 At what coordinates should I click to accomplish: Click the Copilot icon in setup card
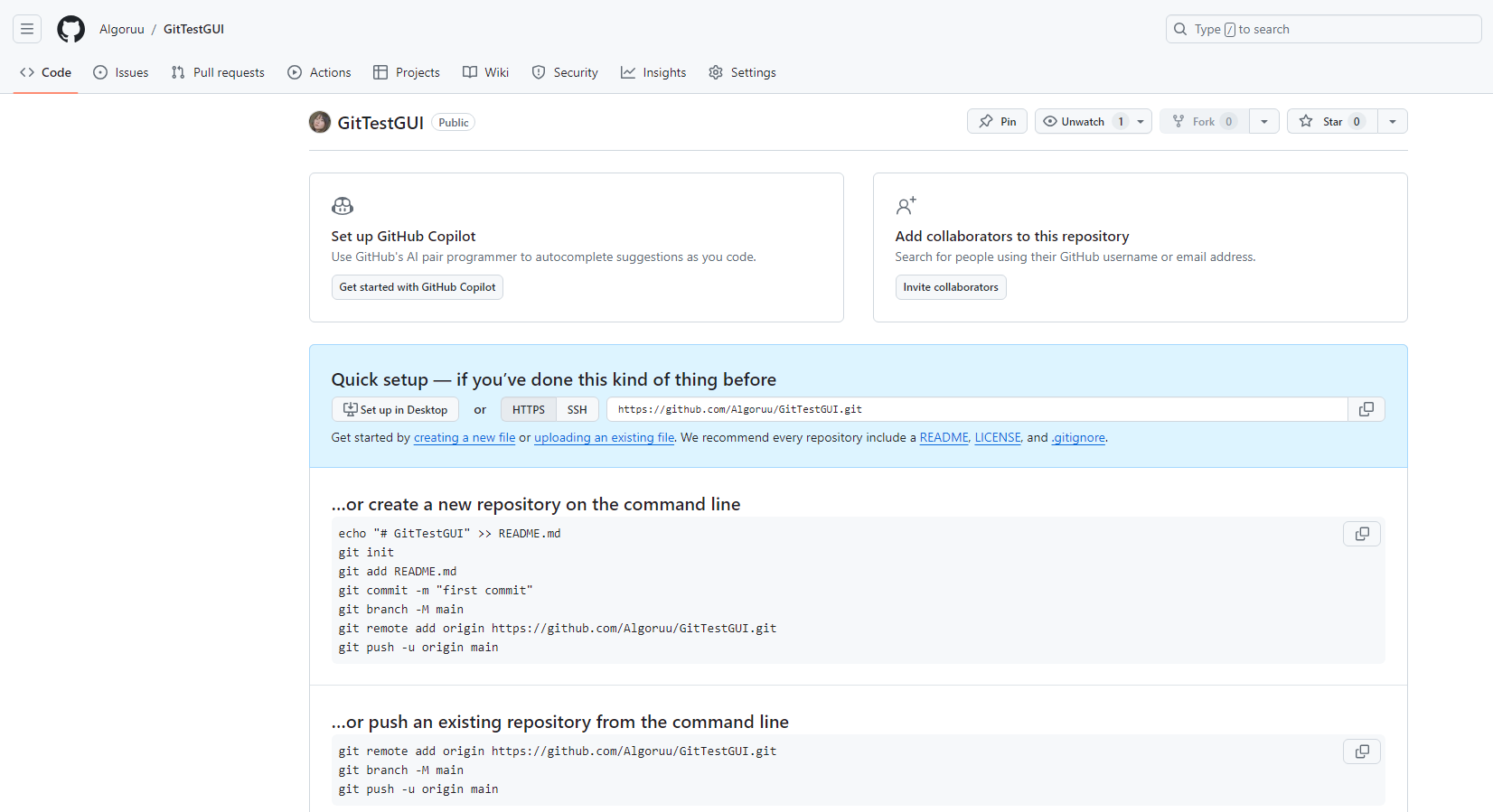343,206
